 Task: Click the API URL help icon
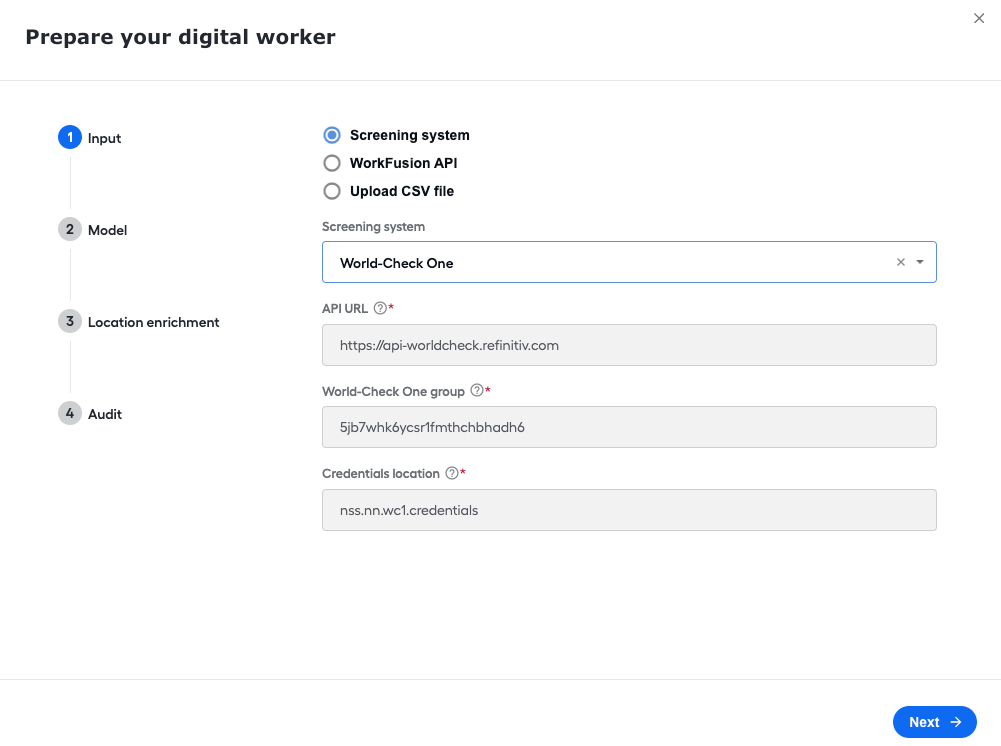[380, 308]
